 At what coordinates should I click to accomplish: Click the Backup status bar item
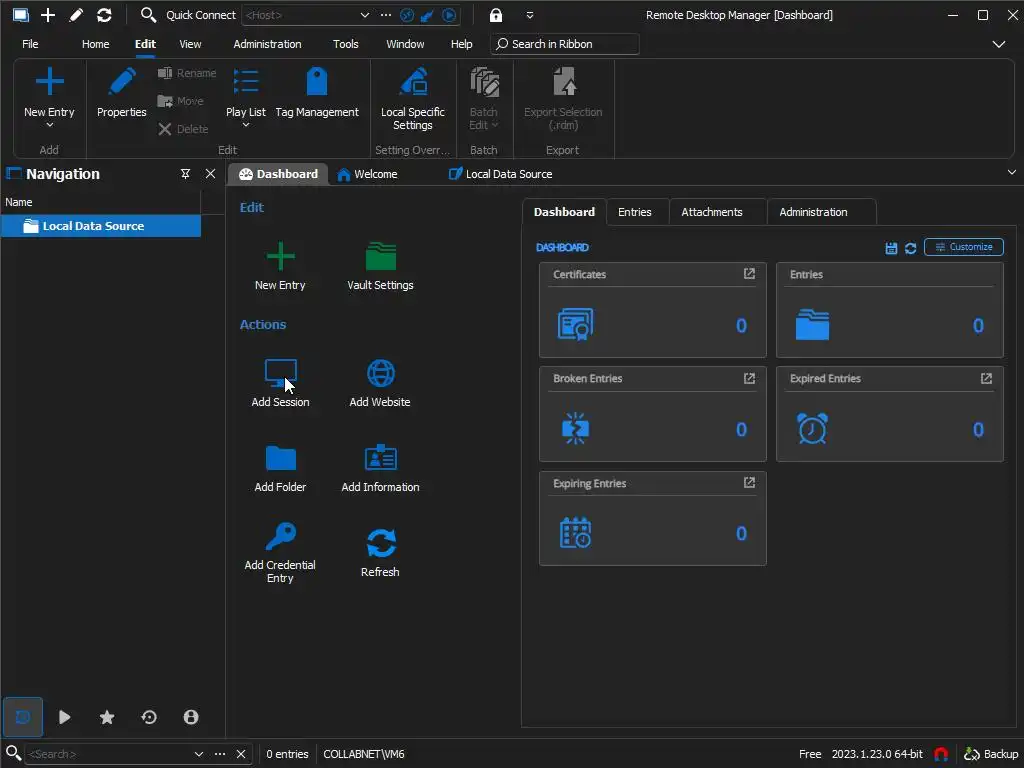991,754
